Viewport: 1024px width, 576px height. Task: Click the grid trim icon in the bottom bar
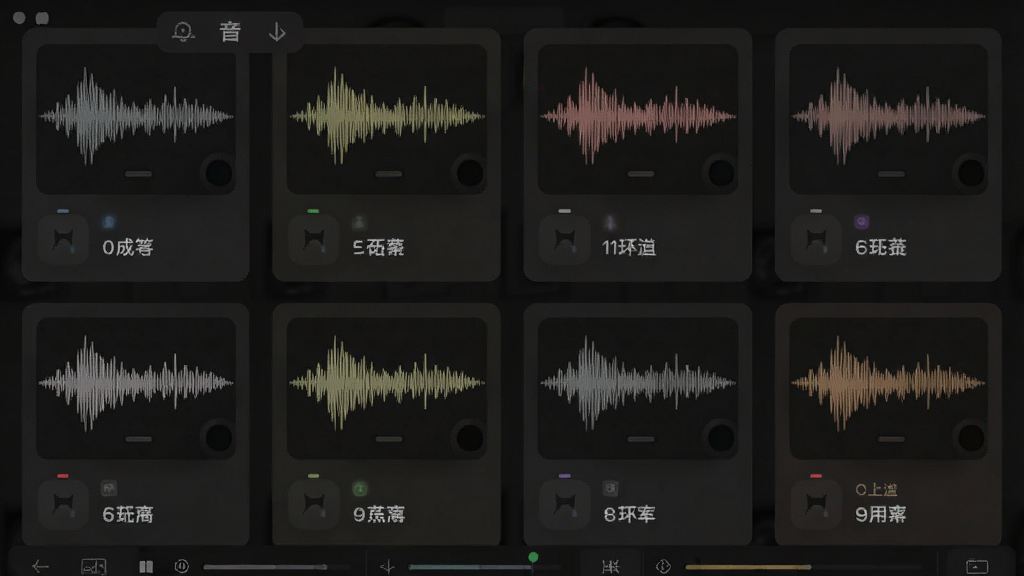pos(611,566)
